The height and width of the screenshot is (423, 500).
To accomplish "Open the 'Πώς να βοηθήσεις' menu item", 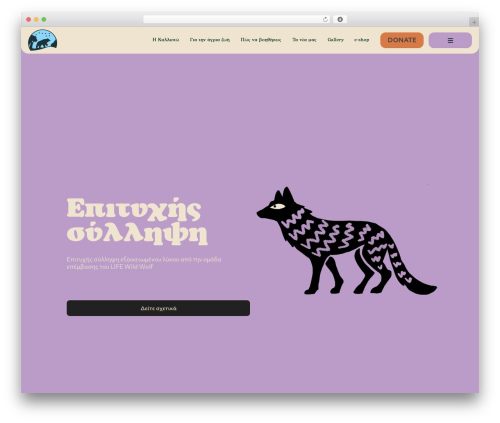I will pyautogui.click(x=261, y=40).
